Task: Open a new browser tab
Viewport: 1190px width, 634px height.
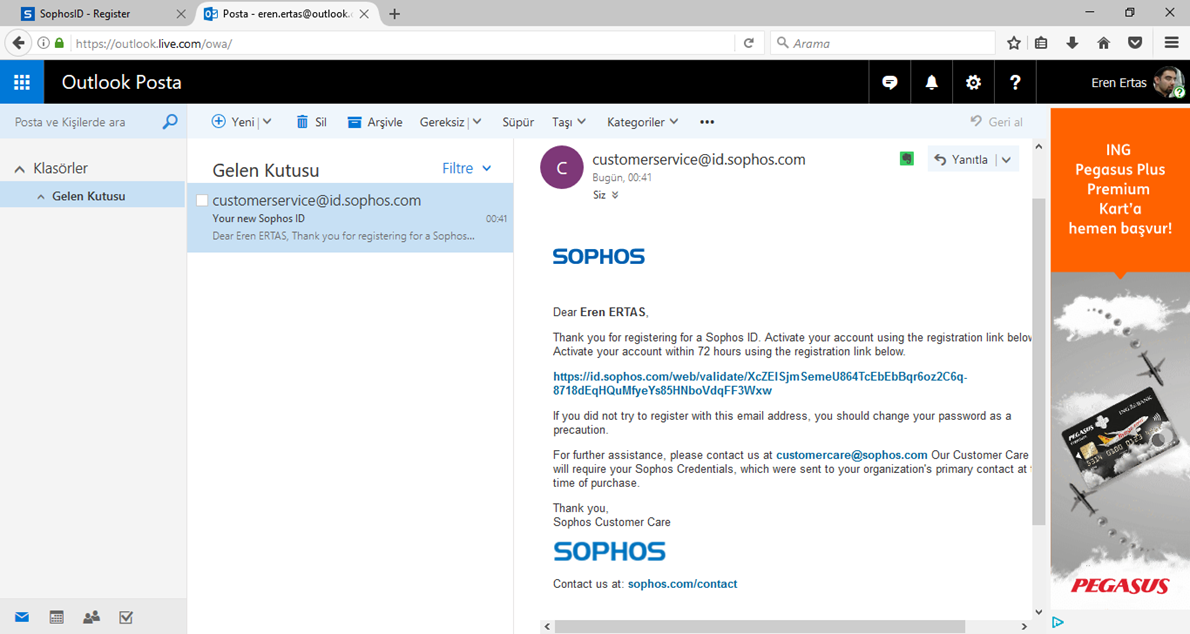Action: (394, 14)
